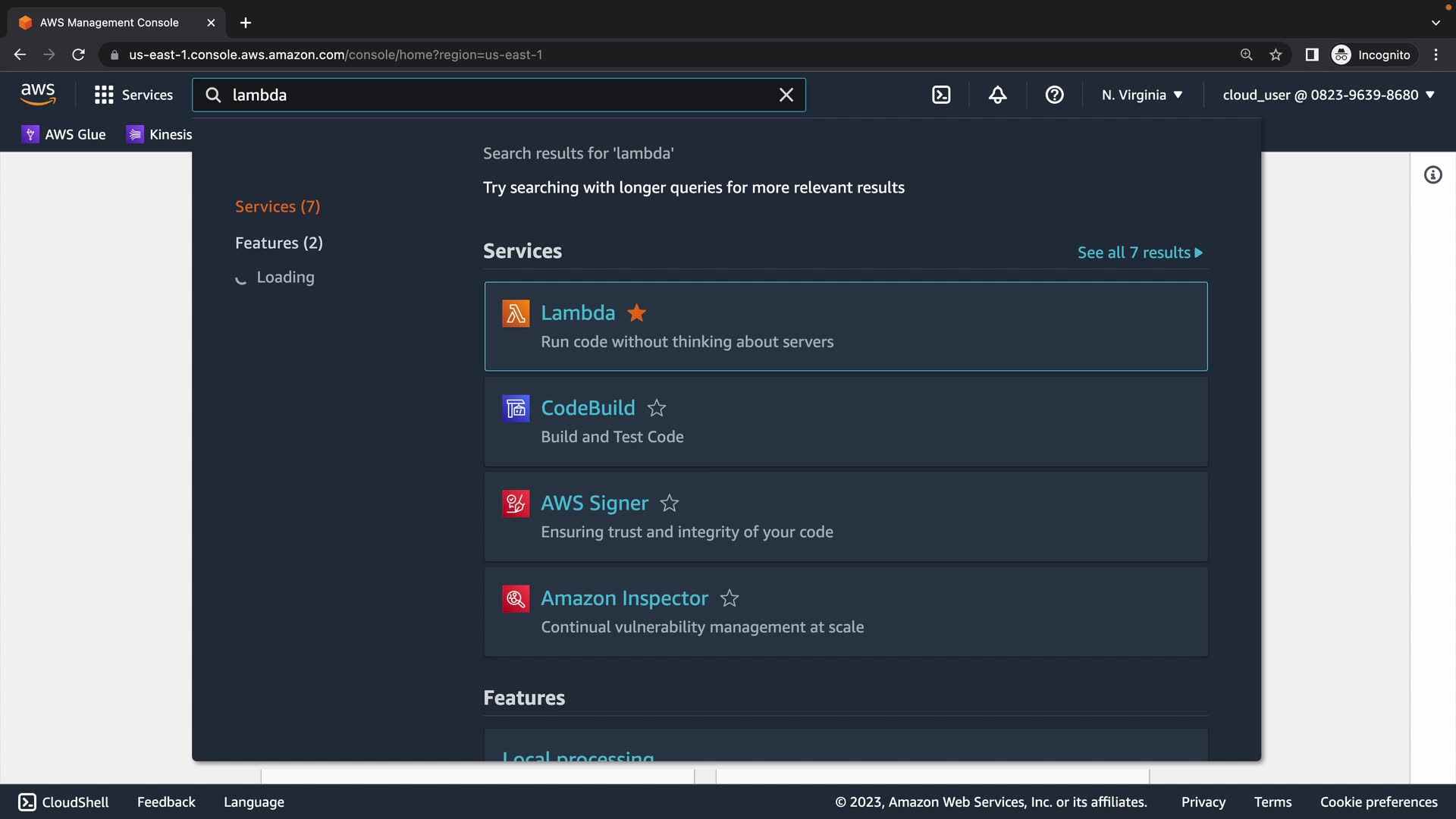Open the Services grid menu icon
This screenshot has height=819, width=1456.
(x=104, y=95)
